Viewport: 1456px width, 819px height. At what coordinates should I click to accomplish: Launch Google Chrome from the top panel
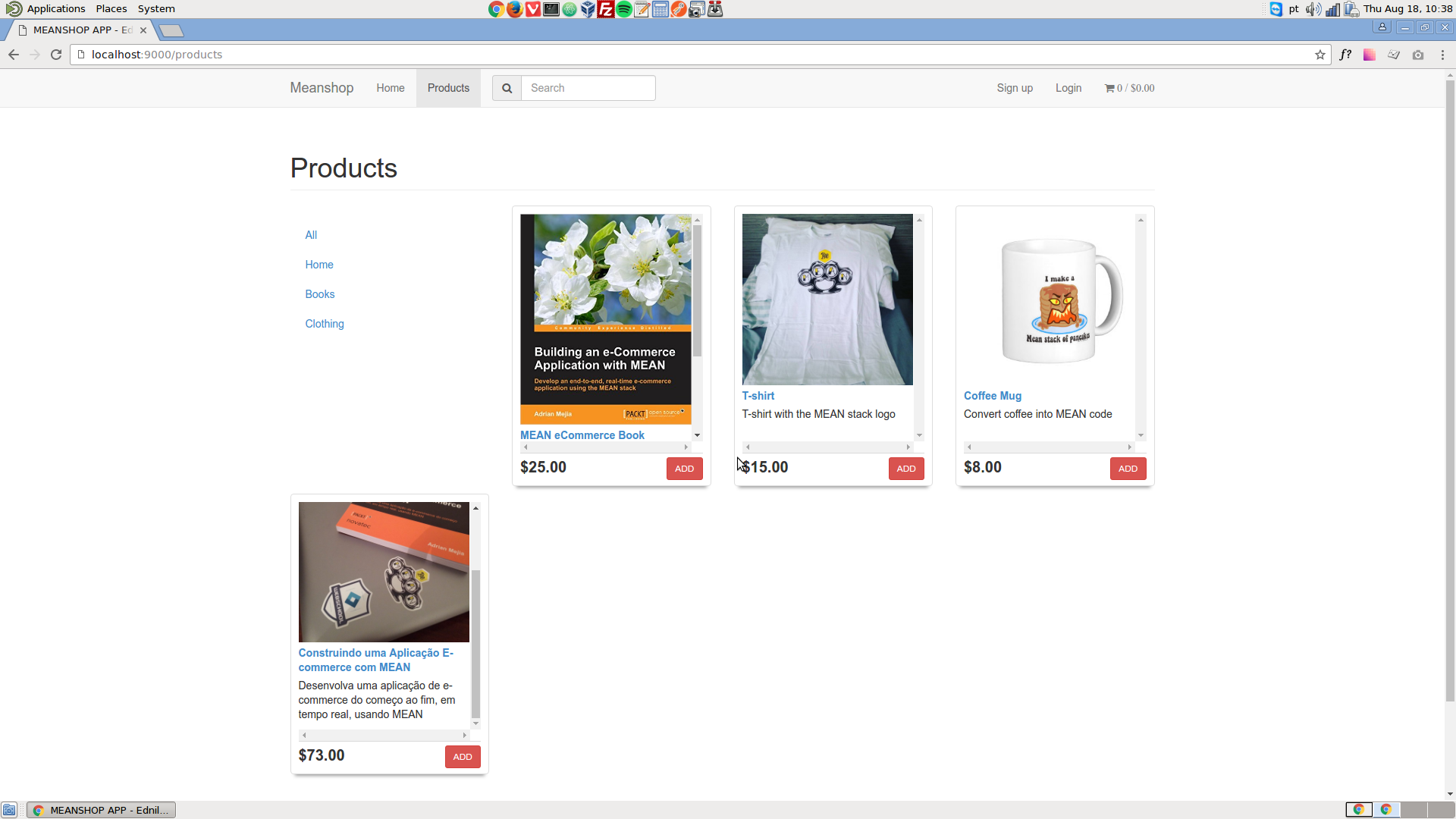pos(496,9)
